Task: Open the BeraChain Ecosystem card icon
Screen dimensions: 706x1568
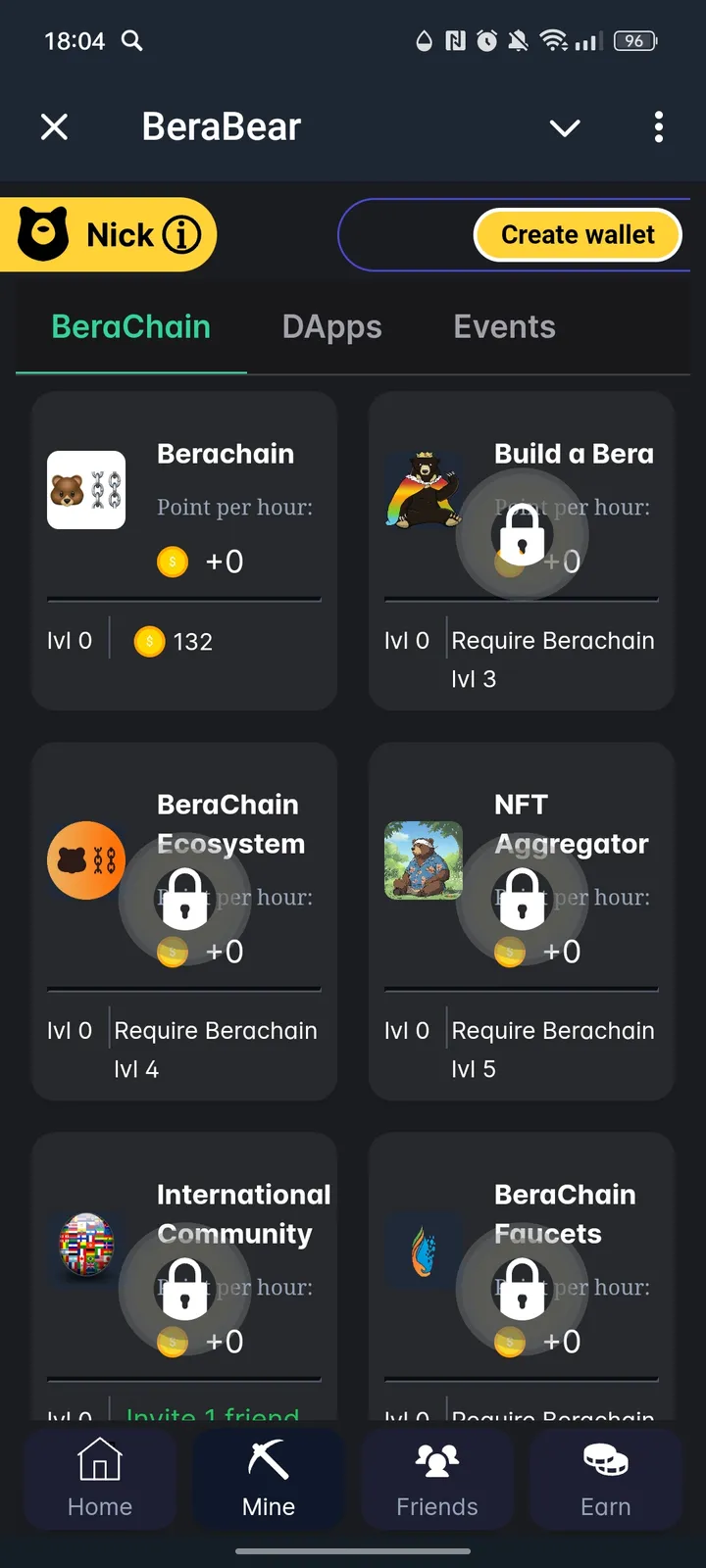Action: click(86, 860)
